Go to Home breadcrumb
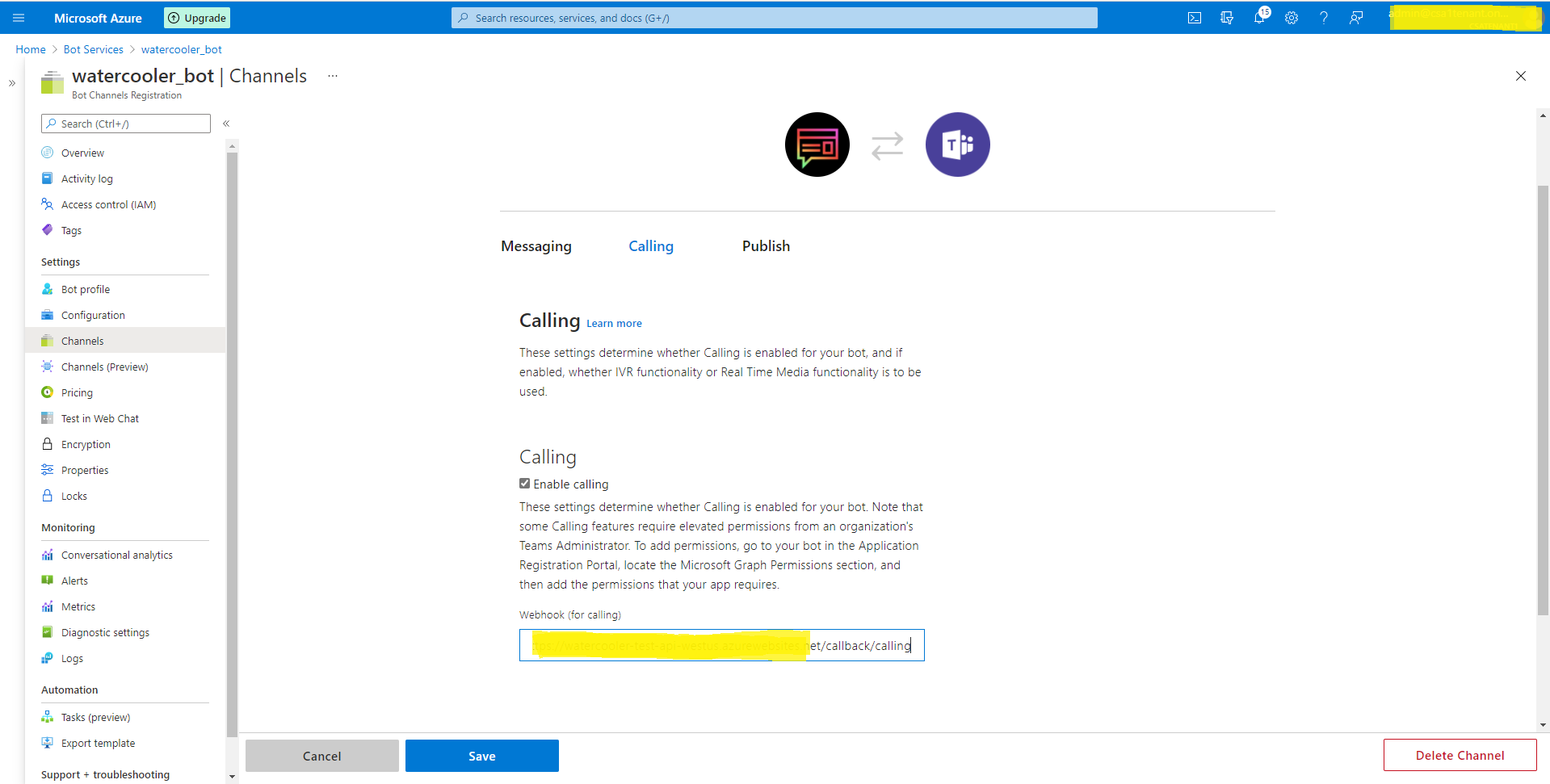 coord(31,49)
